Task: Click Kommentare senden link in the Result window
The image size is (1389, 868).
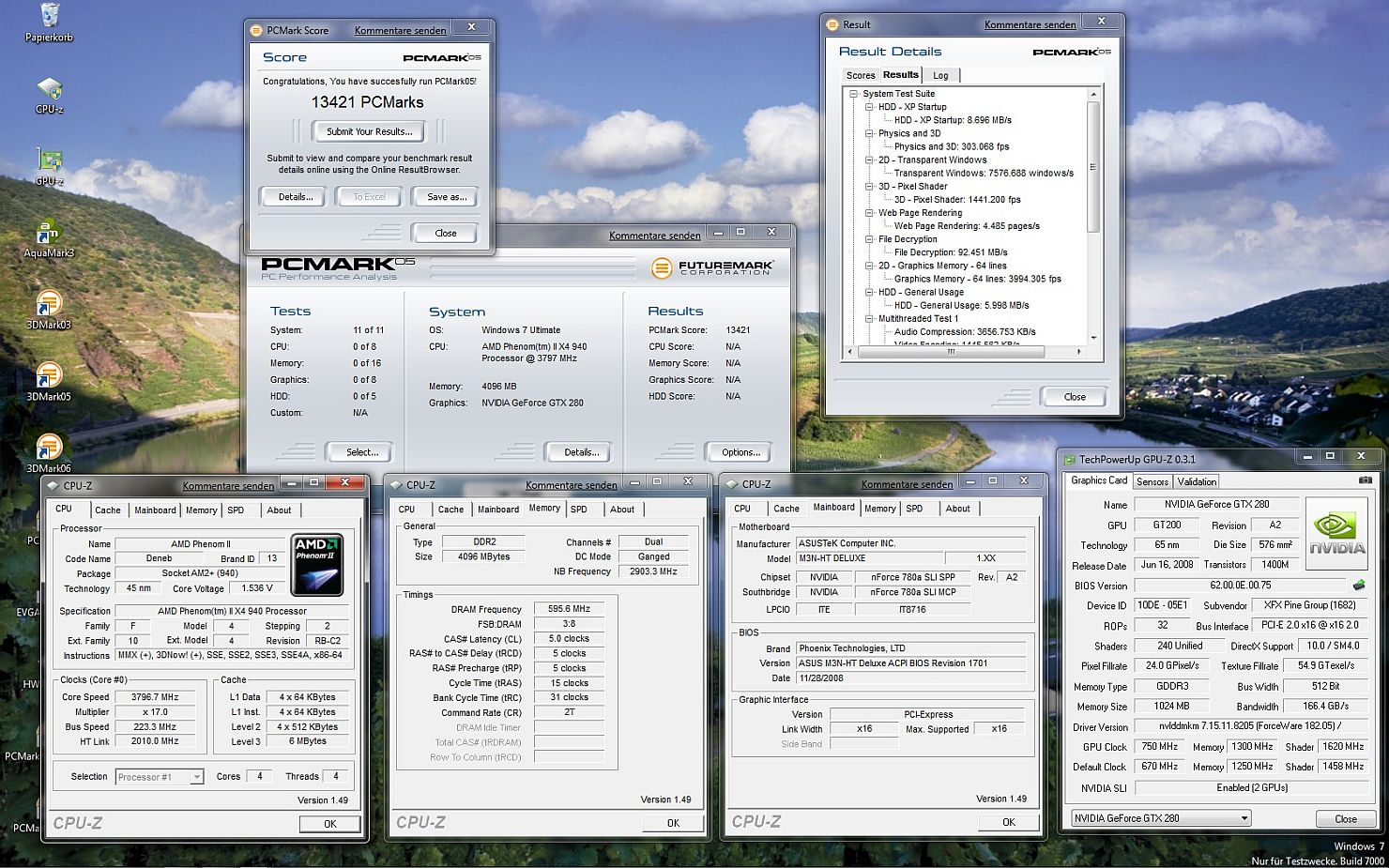Action: (x=1030, y=24)
